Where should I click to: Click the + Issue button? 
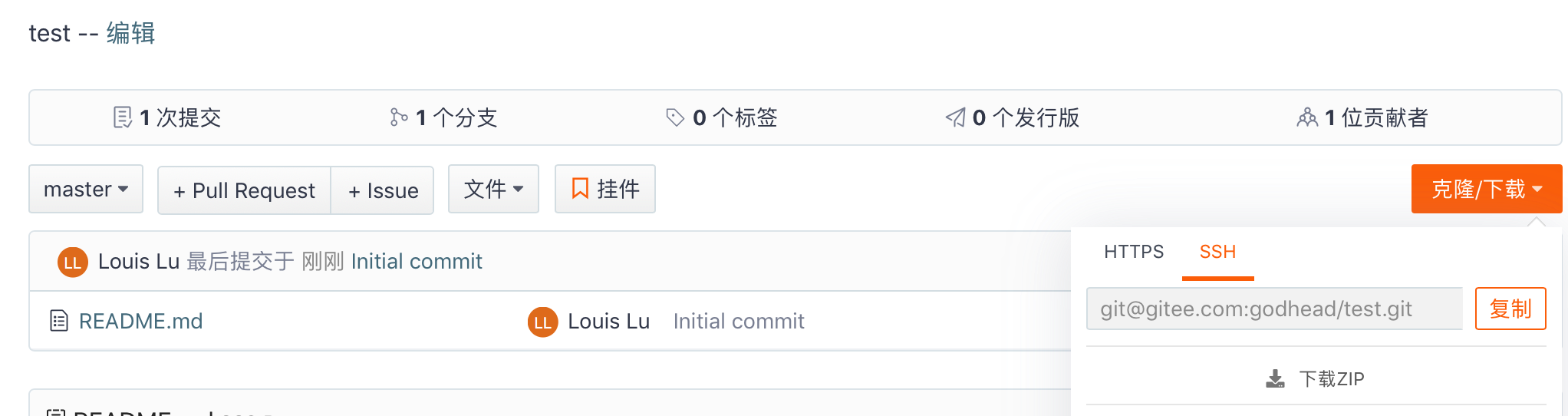tap(383, 190)
